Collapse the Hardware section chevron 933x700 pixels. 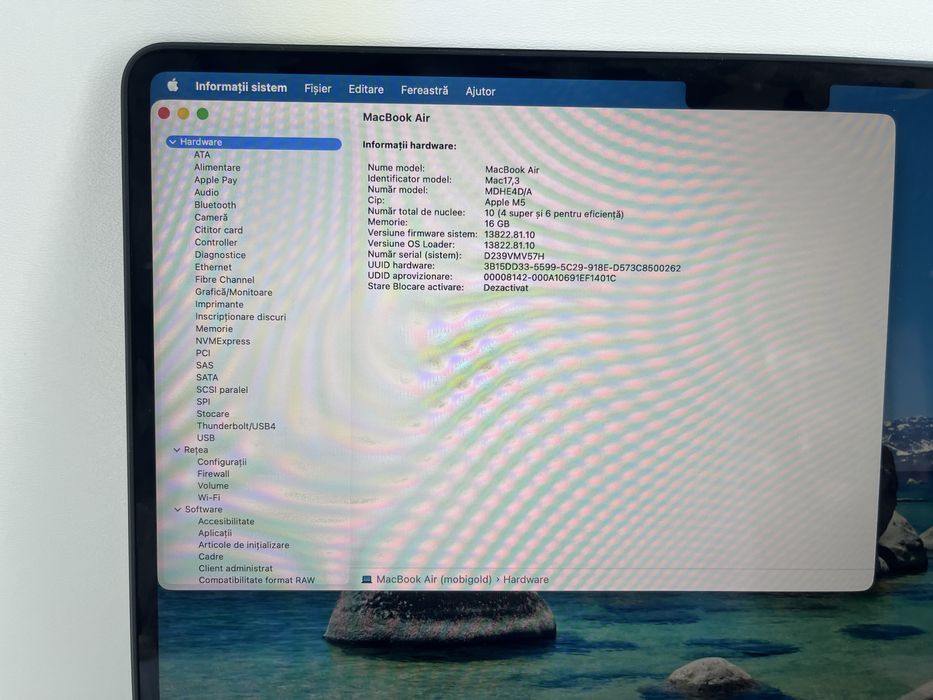[x=173, y=142]
